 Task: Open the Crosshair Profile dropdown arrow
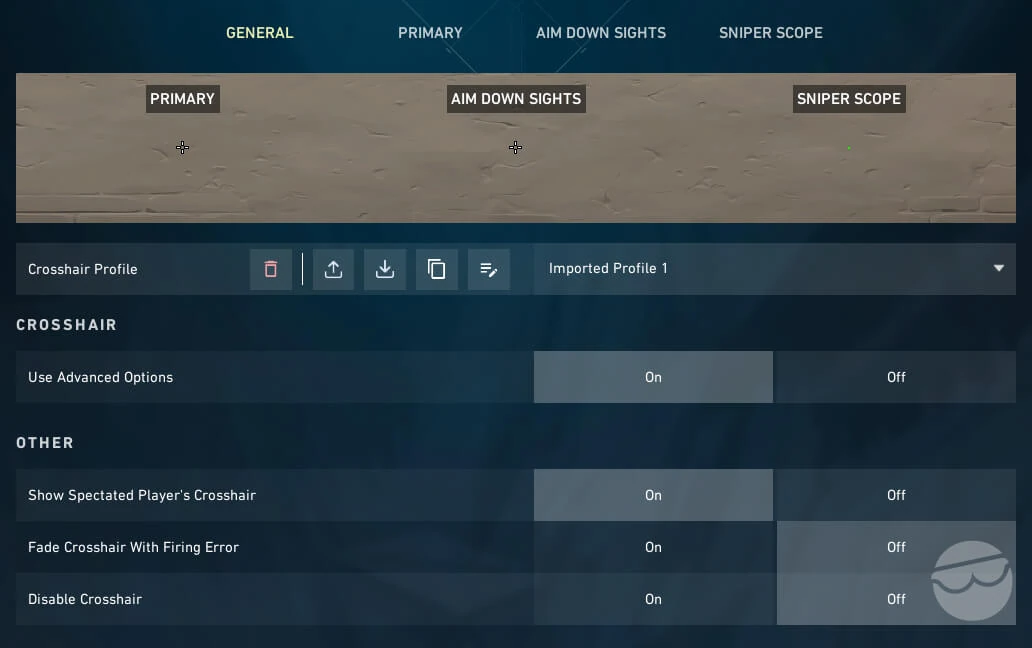(998, 268)
